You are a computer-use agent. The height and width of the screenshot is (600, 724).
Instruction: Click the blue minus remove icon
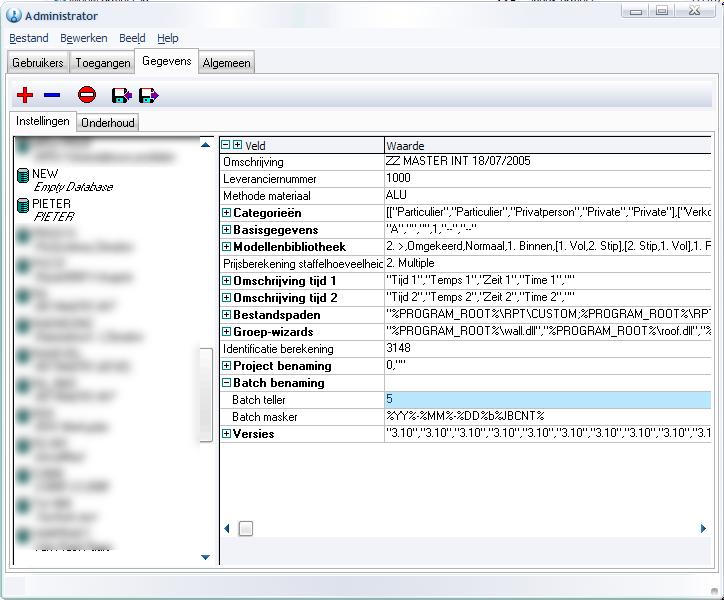click(x=52, y=95)
